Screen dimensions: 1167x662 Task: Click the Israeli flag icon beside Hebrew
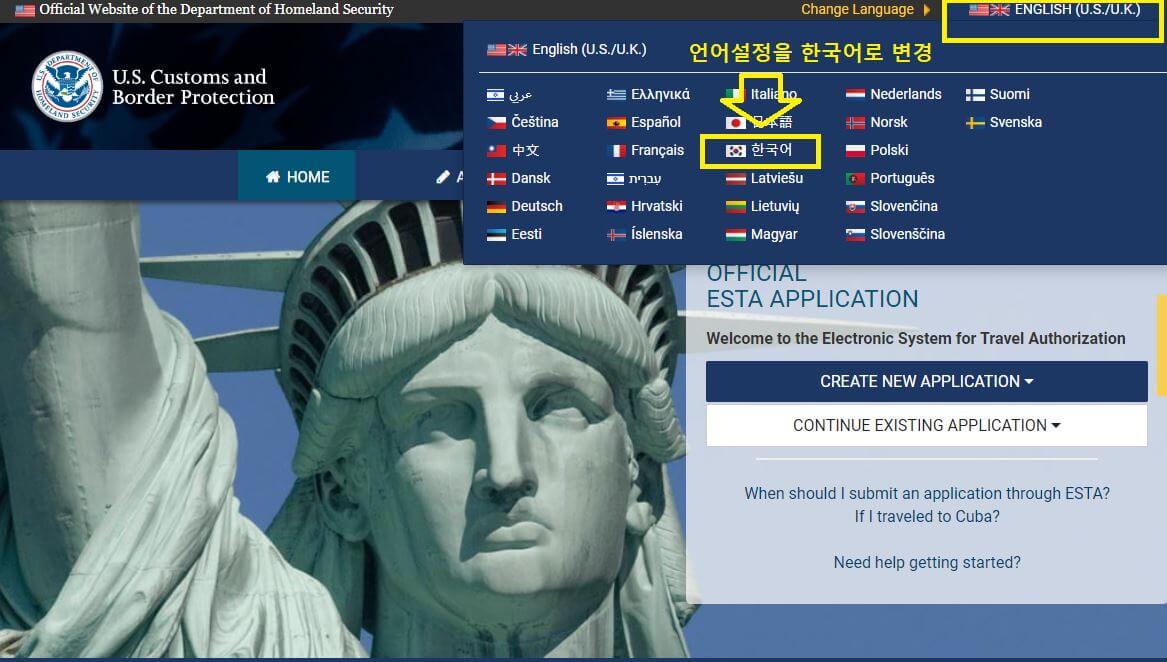click(x=616, y=179)
